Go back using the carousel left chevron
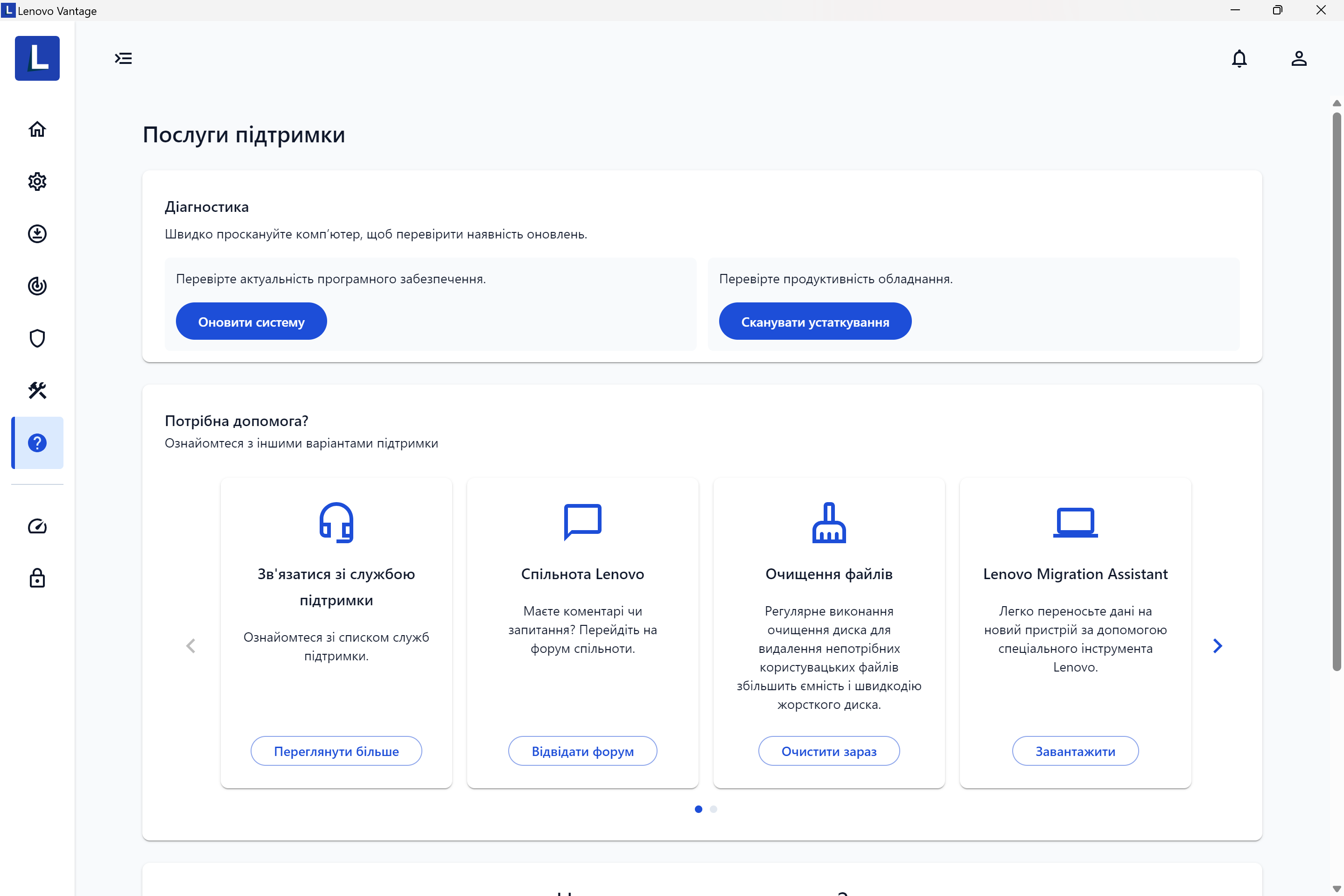The height and width of the screenshot is (896, 1344). [x=191, y=646]
